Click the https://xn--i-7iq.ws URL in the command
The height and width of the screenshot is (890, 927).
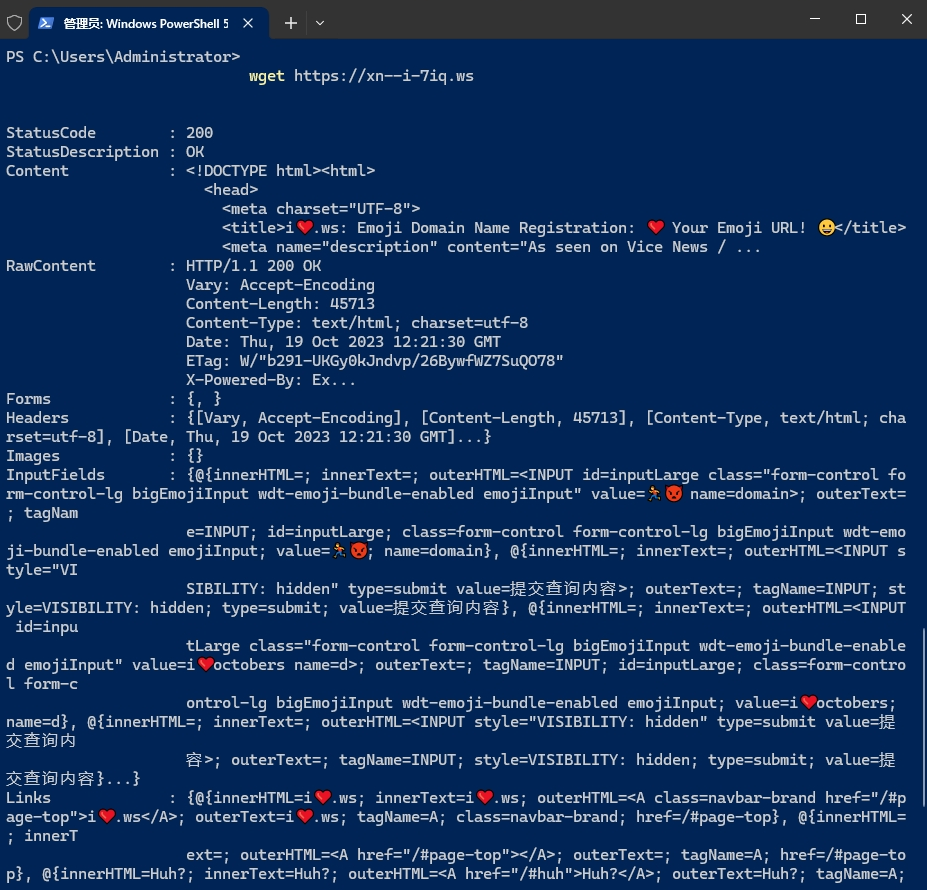tap(384, 76)
